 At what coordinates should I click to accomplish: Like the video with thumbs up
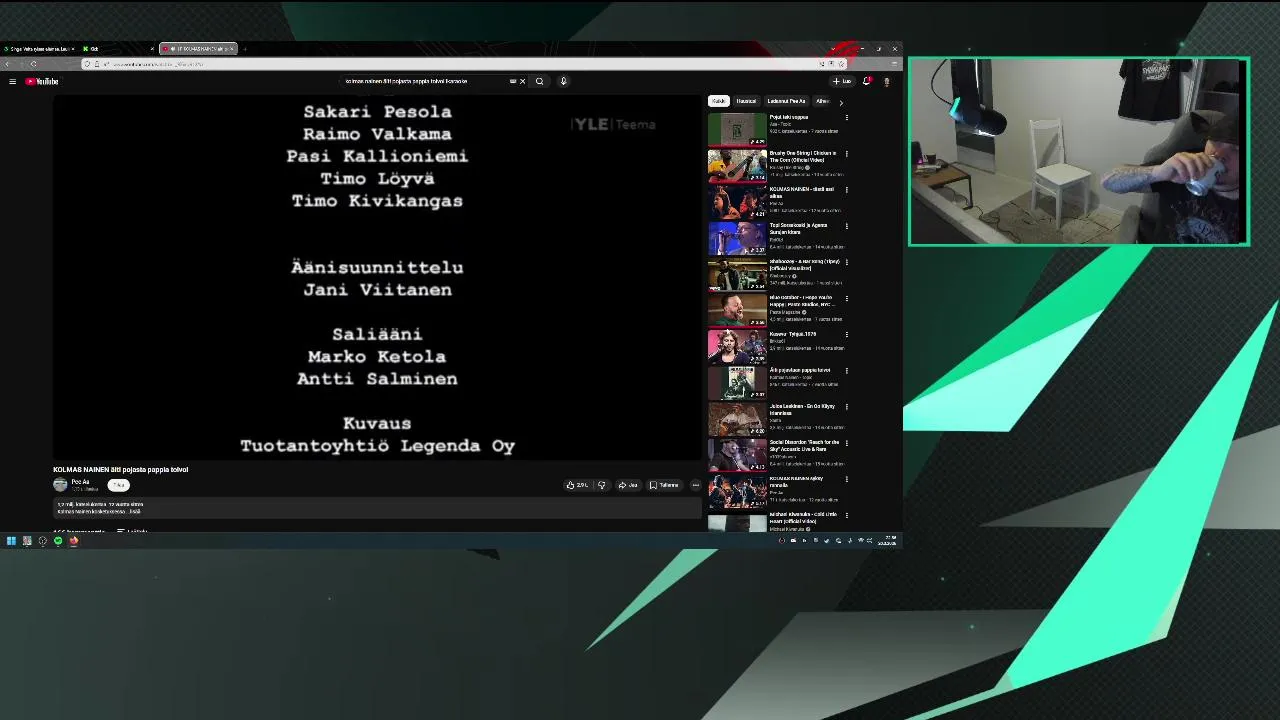click(577, 485)
